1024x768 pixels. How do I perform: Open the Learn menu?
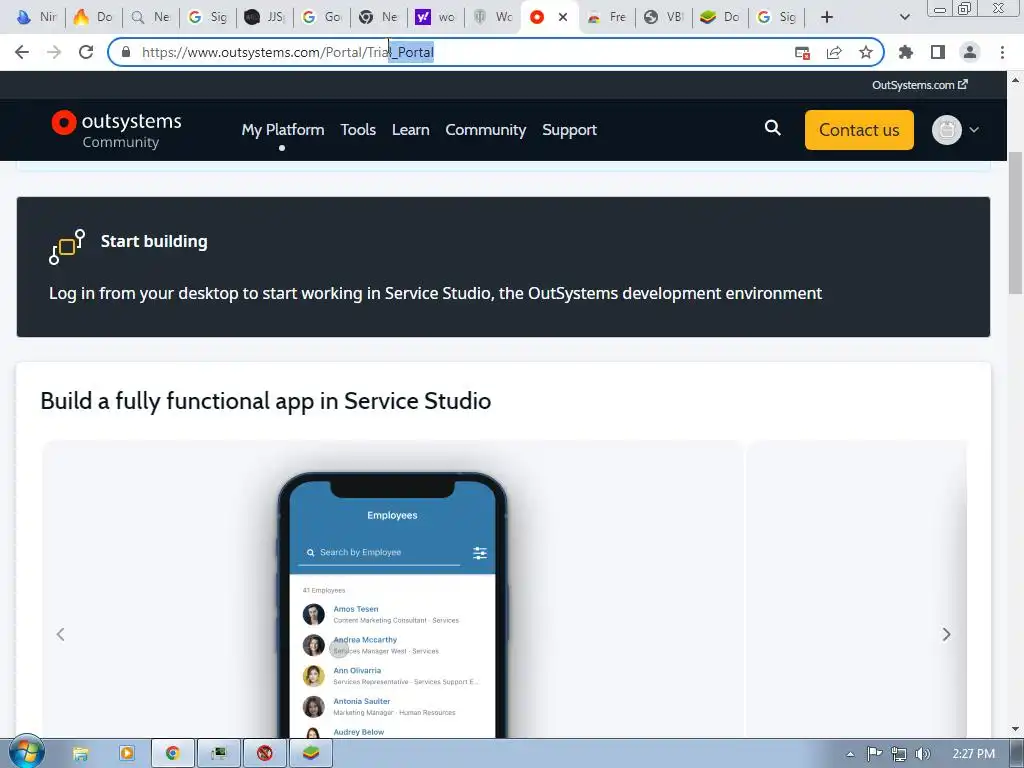[411, 130]
